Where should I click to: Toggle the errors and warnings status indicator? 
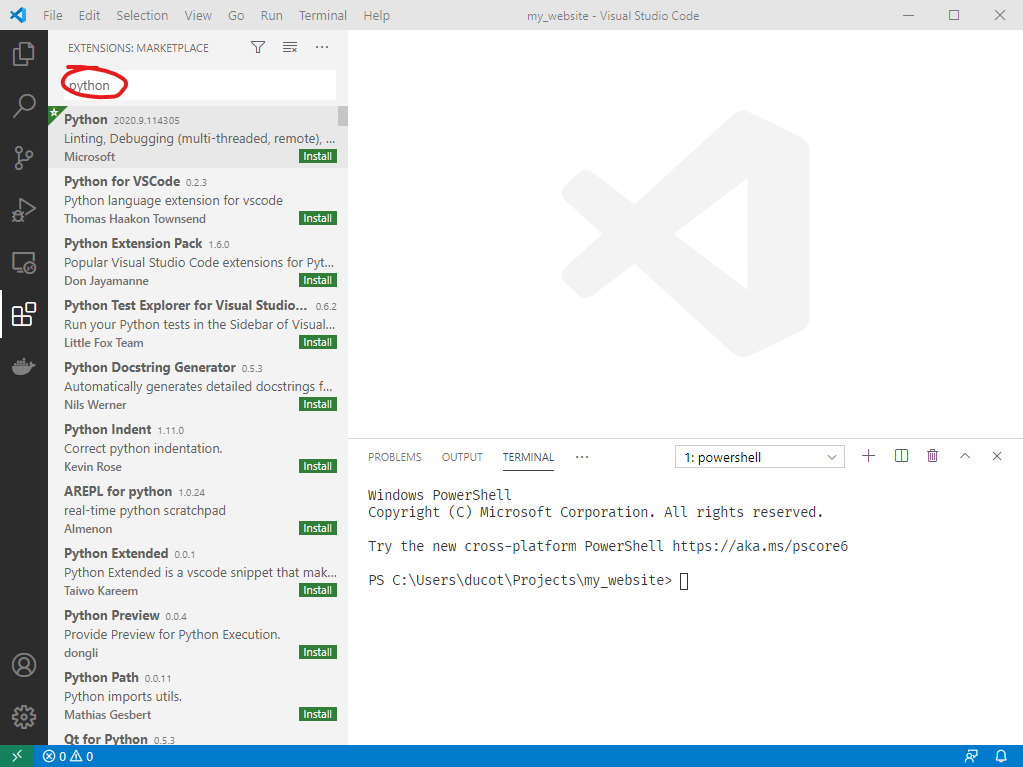(66, 756)
